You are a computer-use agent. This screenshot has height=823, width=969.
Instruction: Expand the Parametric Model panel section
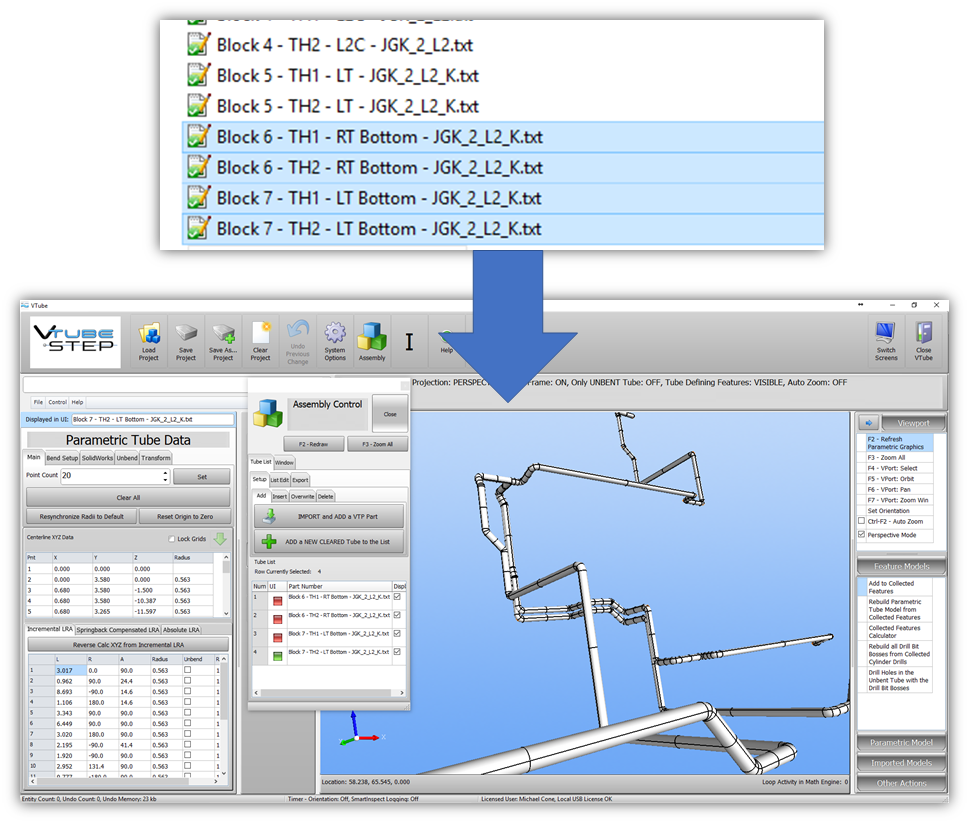coord(901,743)
